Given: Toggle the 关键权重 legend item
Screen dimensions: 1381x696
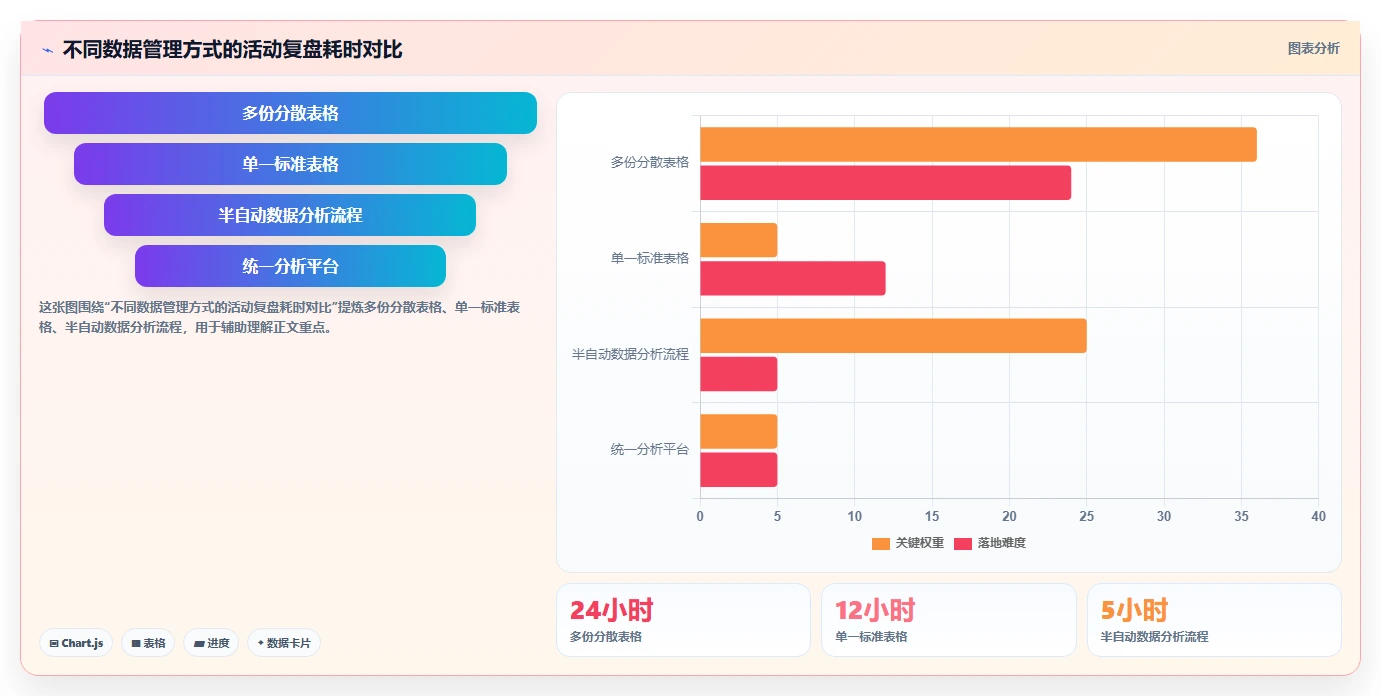Looking at the screenshot, I should click(x=908, y=543).
